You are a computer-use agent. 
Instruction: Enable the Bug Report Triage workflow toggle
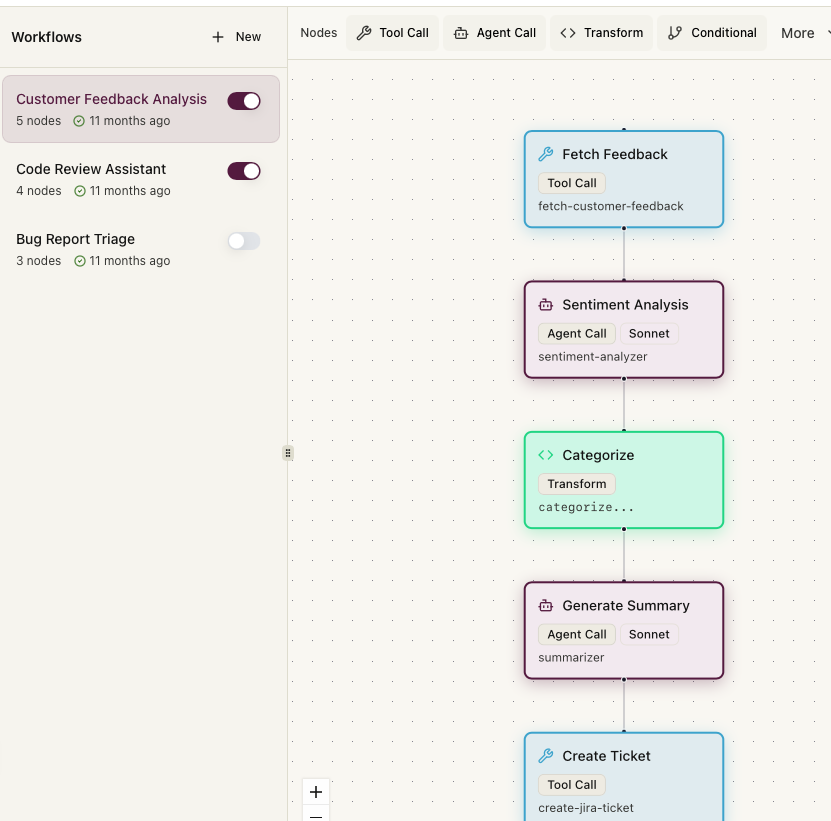coord(244,241)
